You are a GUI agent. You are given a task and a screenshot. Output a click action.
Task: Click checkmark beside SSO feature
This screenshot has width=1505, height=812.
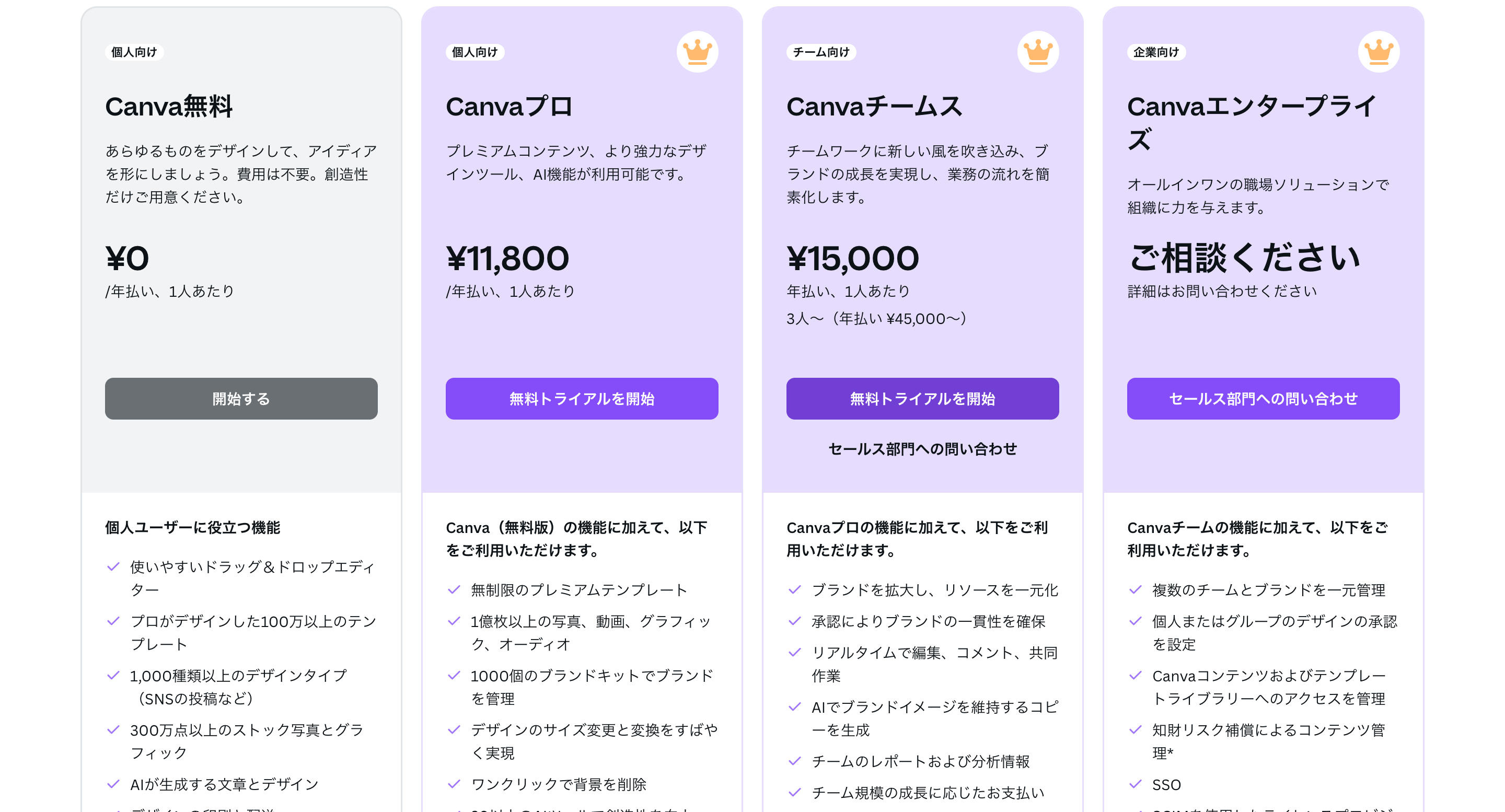pyautogui.click(x=1135, y=784)
